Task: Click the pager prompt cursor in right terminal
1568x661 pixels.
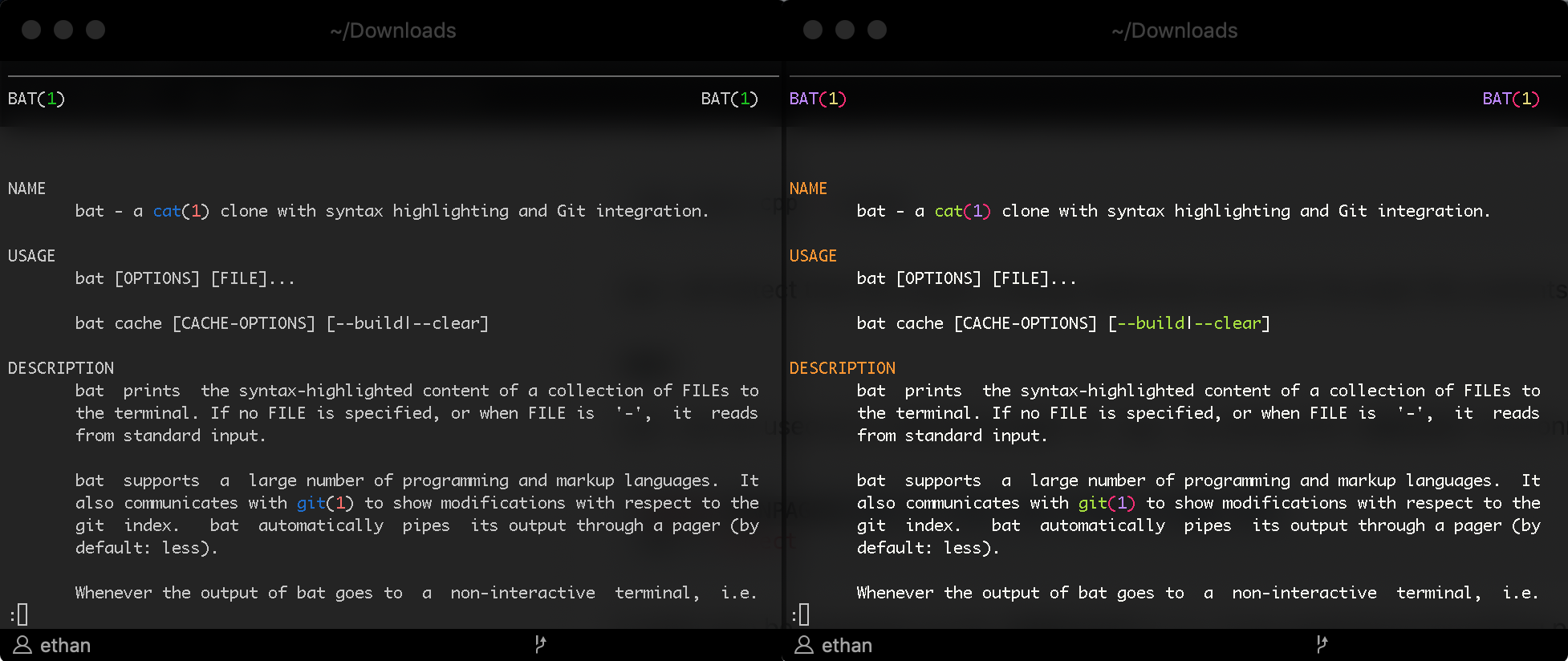Action: 803,614
